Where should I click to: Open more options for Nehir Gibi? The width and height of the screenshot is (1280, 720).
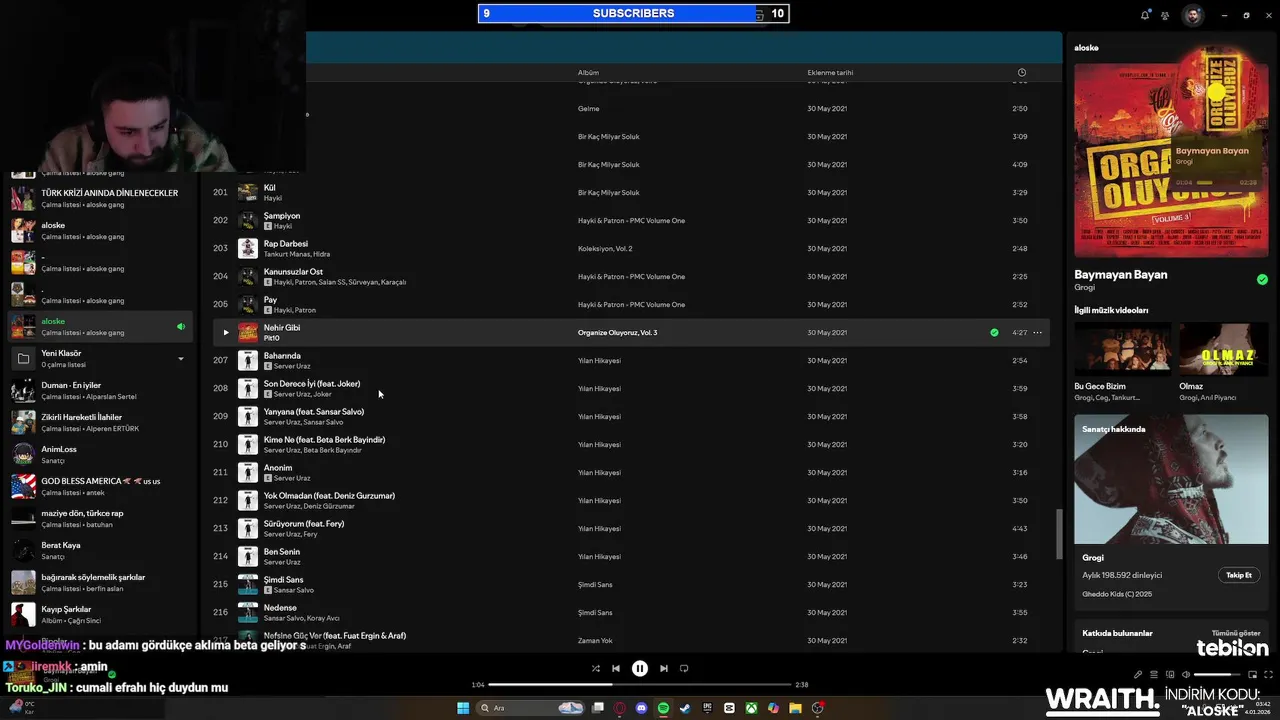pyautogui.click(x=1038, y=332)
